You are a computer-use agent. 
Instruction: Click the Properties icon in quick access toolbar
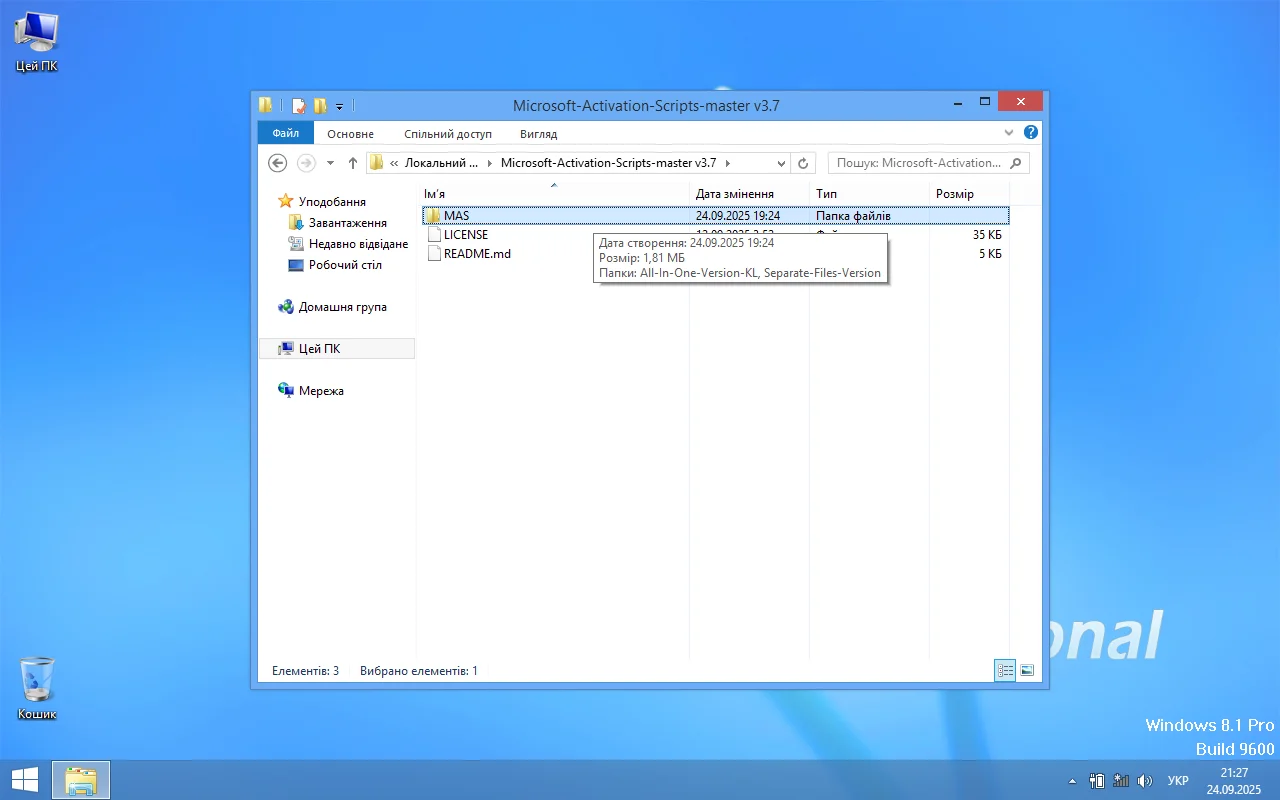[298, 105]
